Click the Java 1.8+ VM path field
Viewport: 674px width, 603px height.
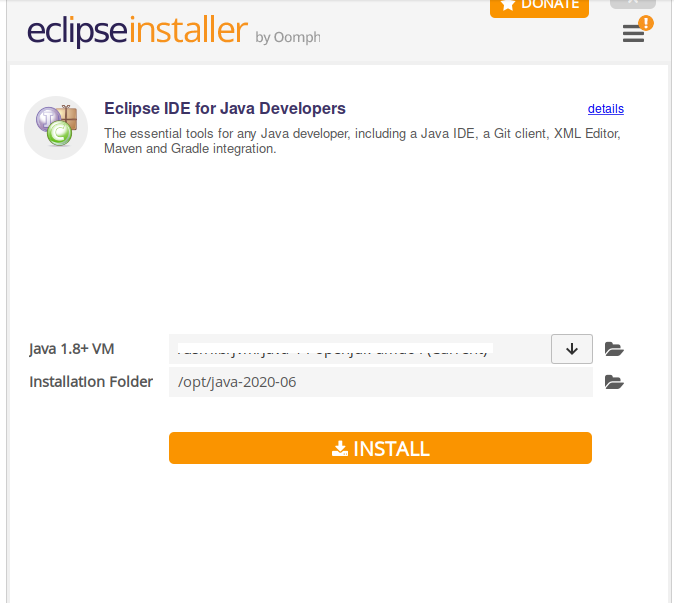tap(360, 349)
